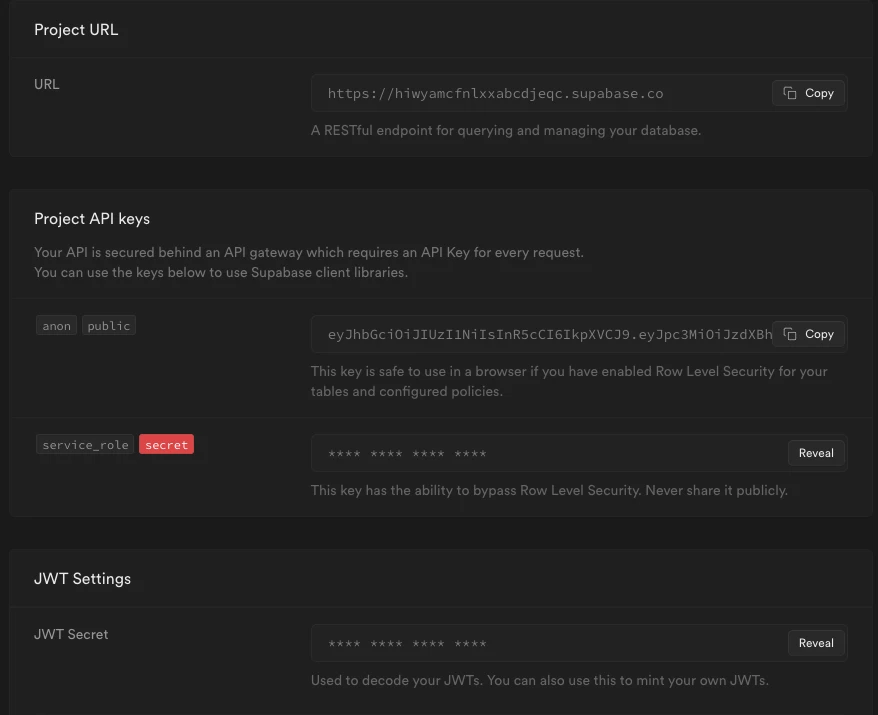Select the anon badge
The height and width of the screenshot is (715, 878).
click(x=56, y=325)
